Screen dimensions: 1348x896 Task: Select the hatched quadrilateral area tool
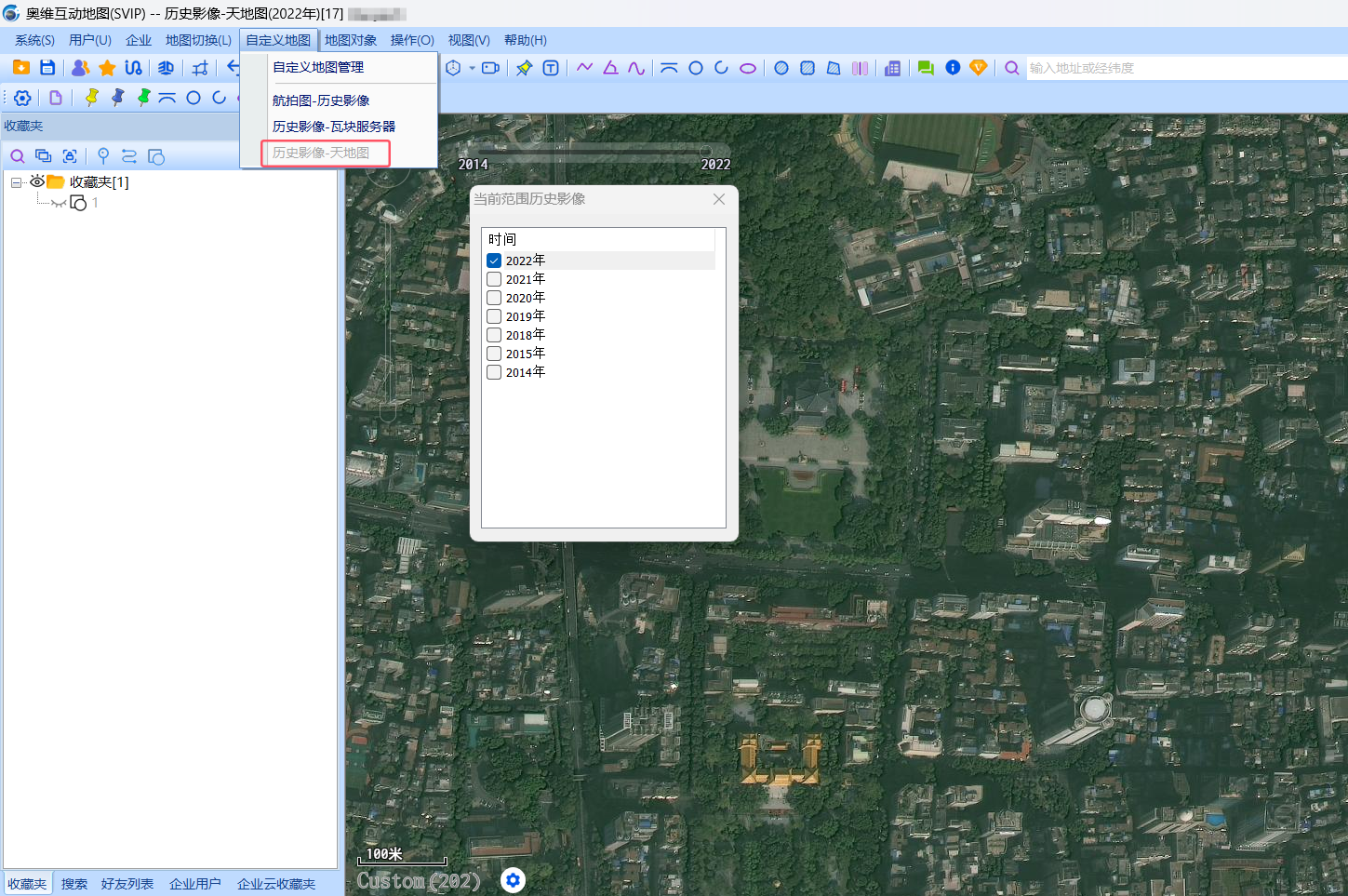[x=834, y=67]
